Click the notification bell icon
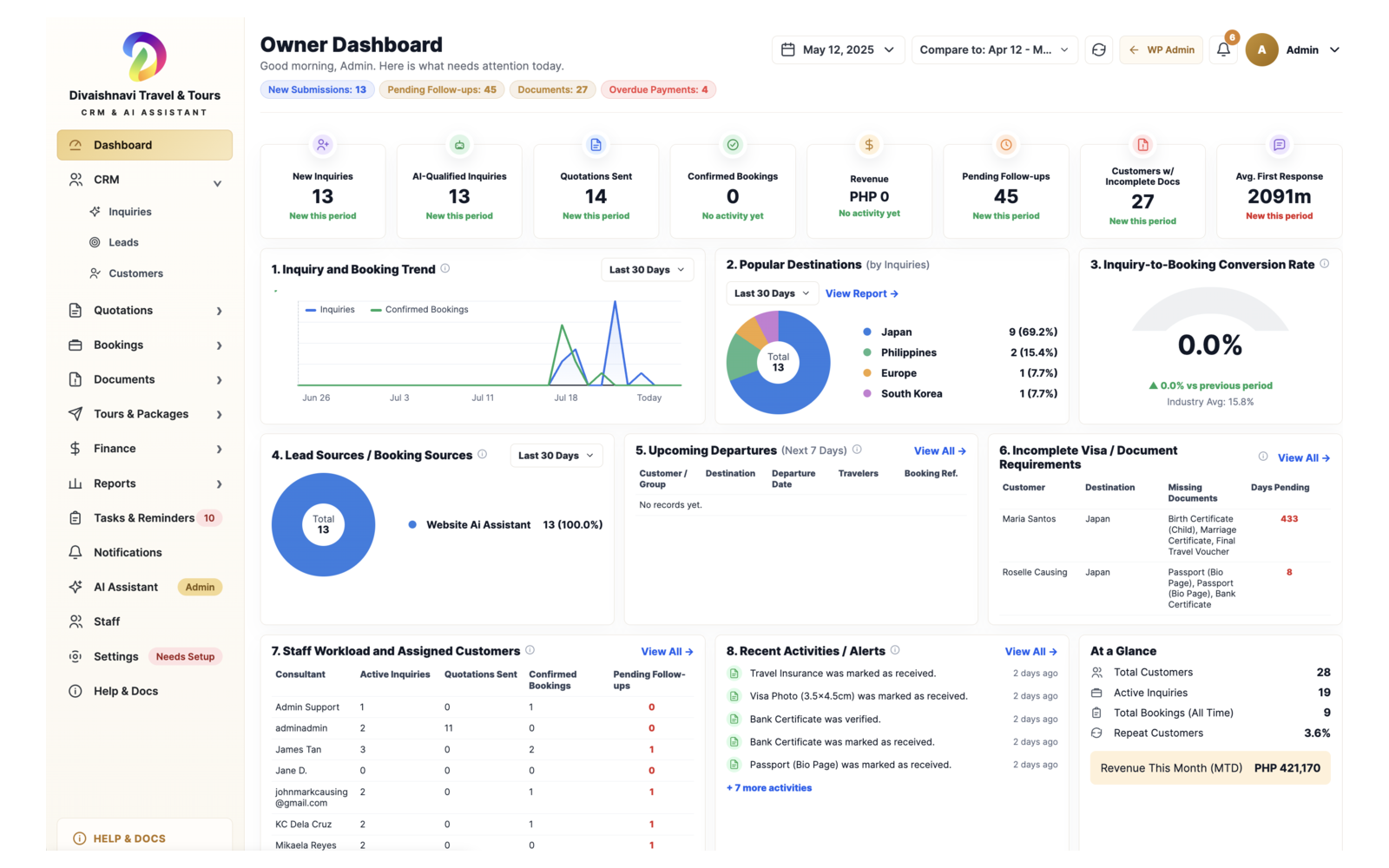The height and width of the screenshot is (868, 1389). (x=1223, y=49)
